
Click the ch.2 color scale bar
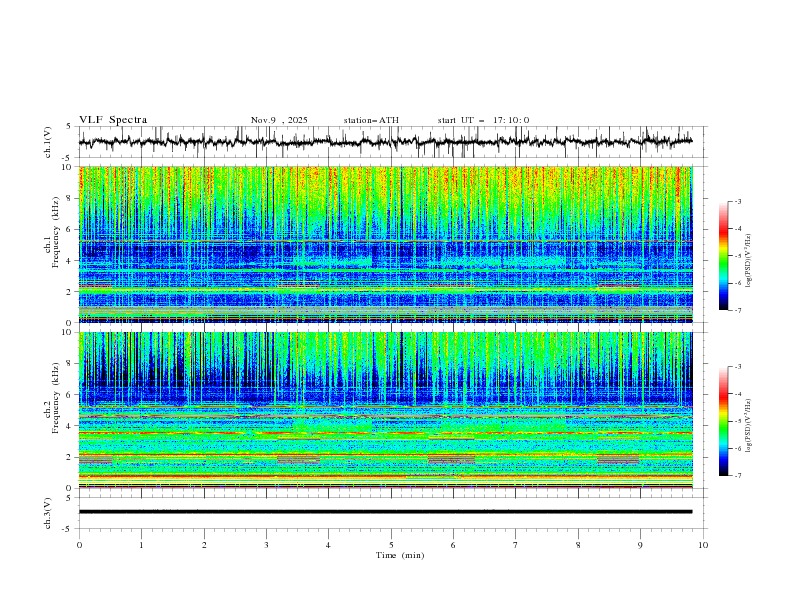point(724,421)
